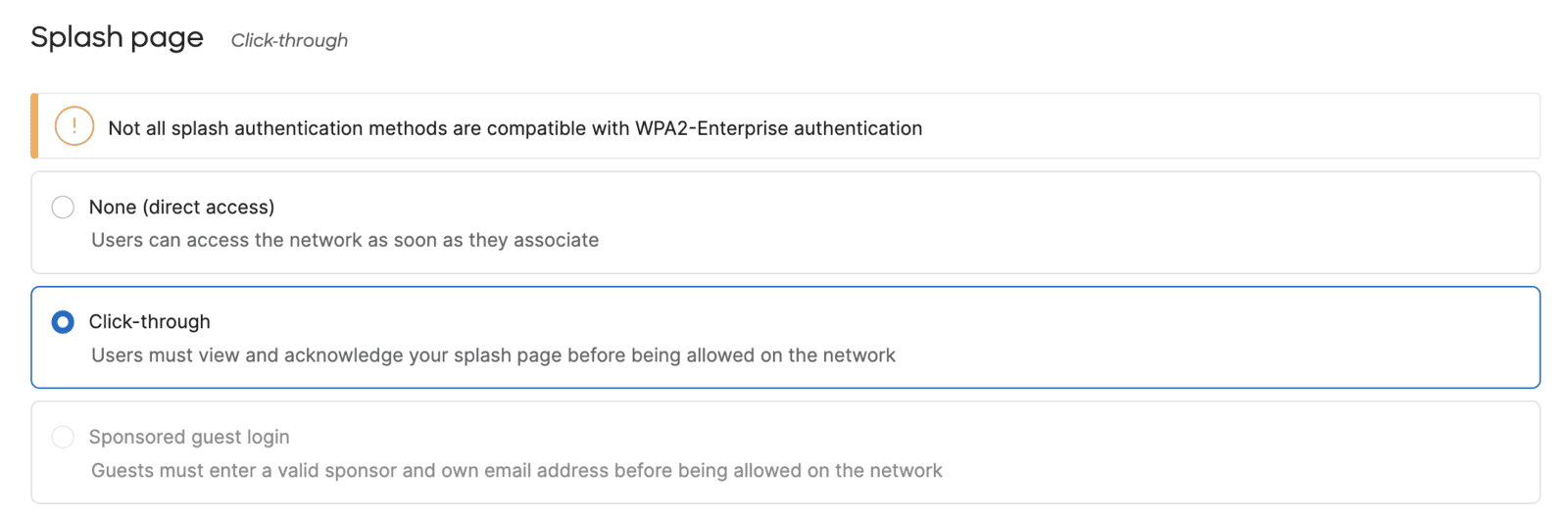Select the Click-through radio button
The image size is (1568, 515).
point(63,322)
